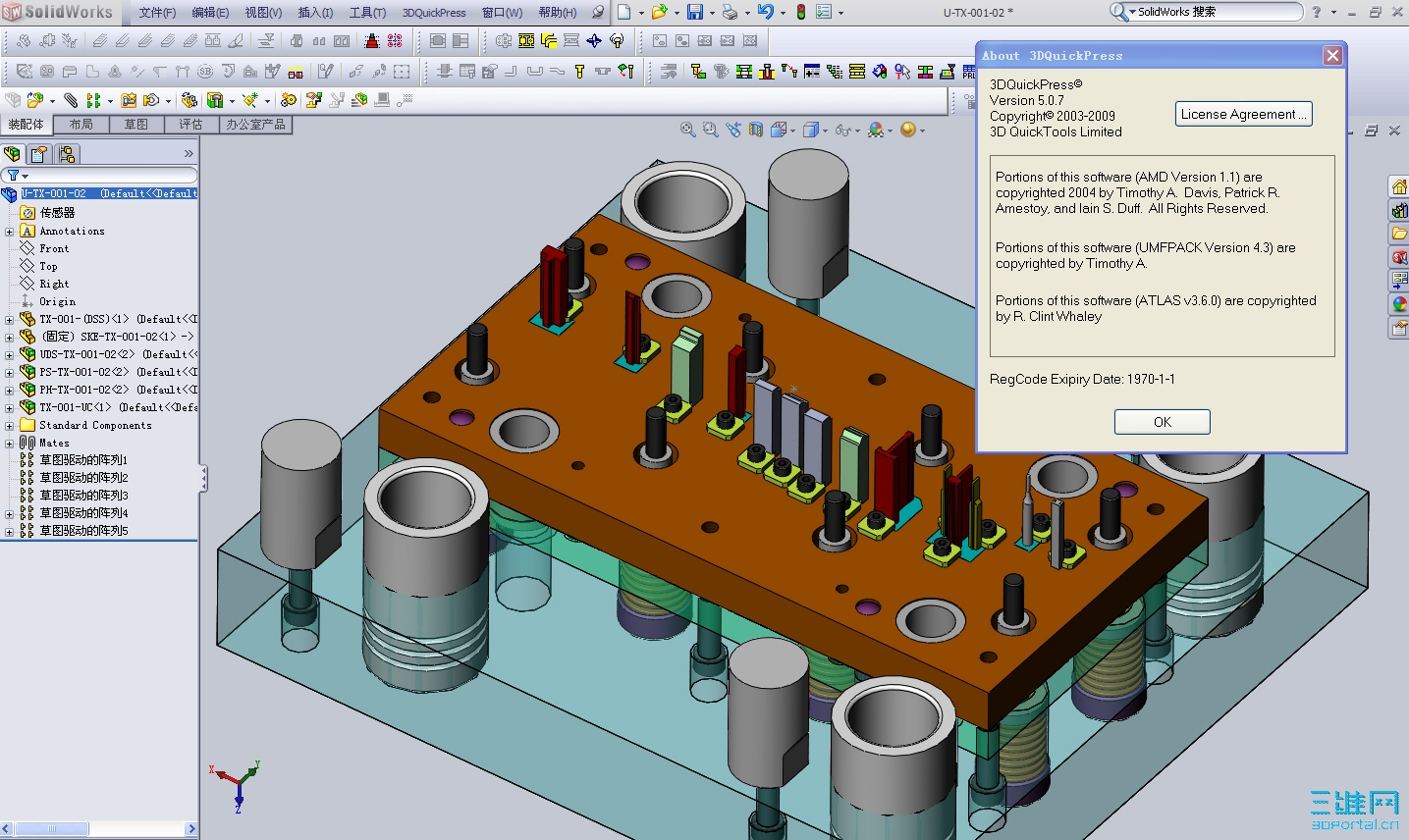1409x840 pixels.
Task: Open the 3DQuickPress menu
Action: [x=434, y=13]
